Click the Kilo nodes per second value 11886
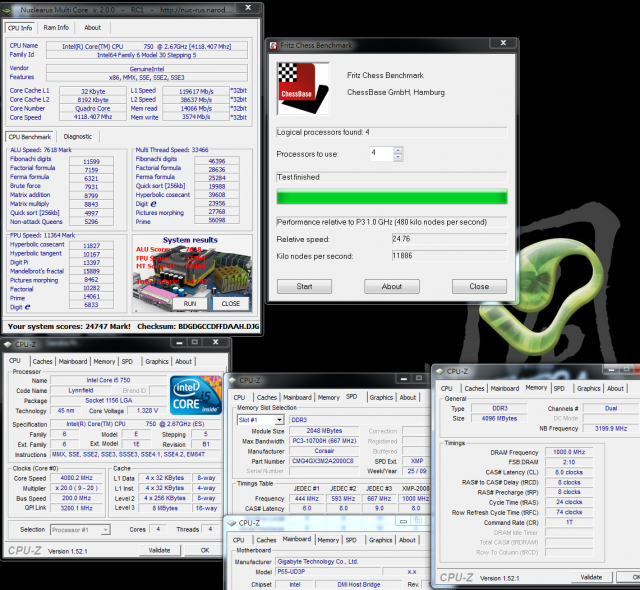The width and height of the screenshot is (640, 590). pos(449,256)
